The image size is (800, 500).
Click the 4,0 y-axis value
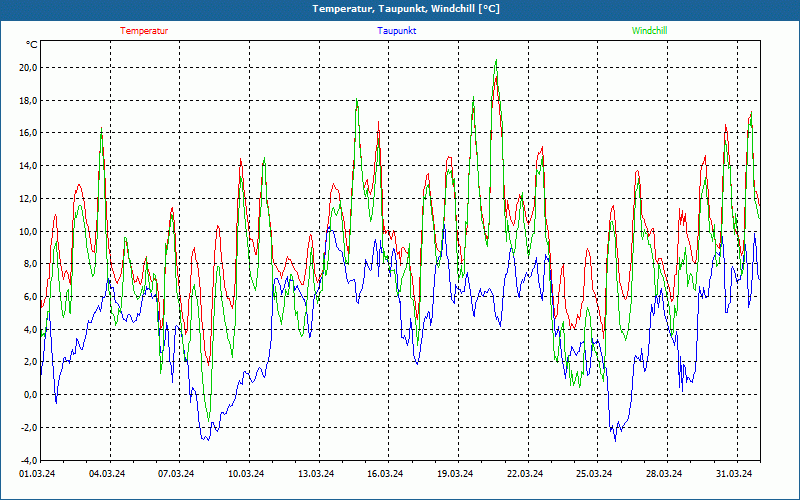pos(31,329)
